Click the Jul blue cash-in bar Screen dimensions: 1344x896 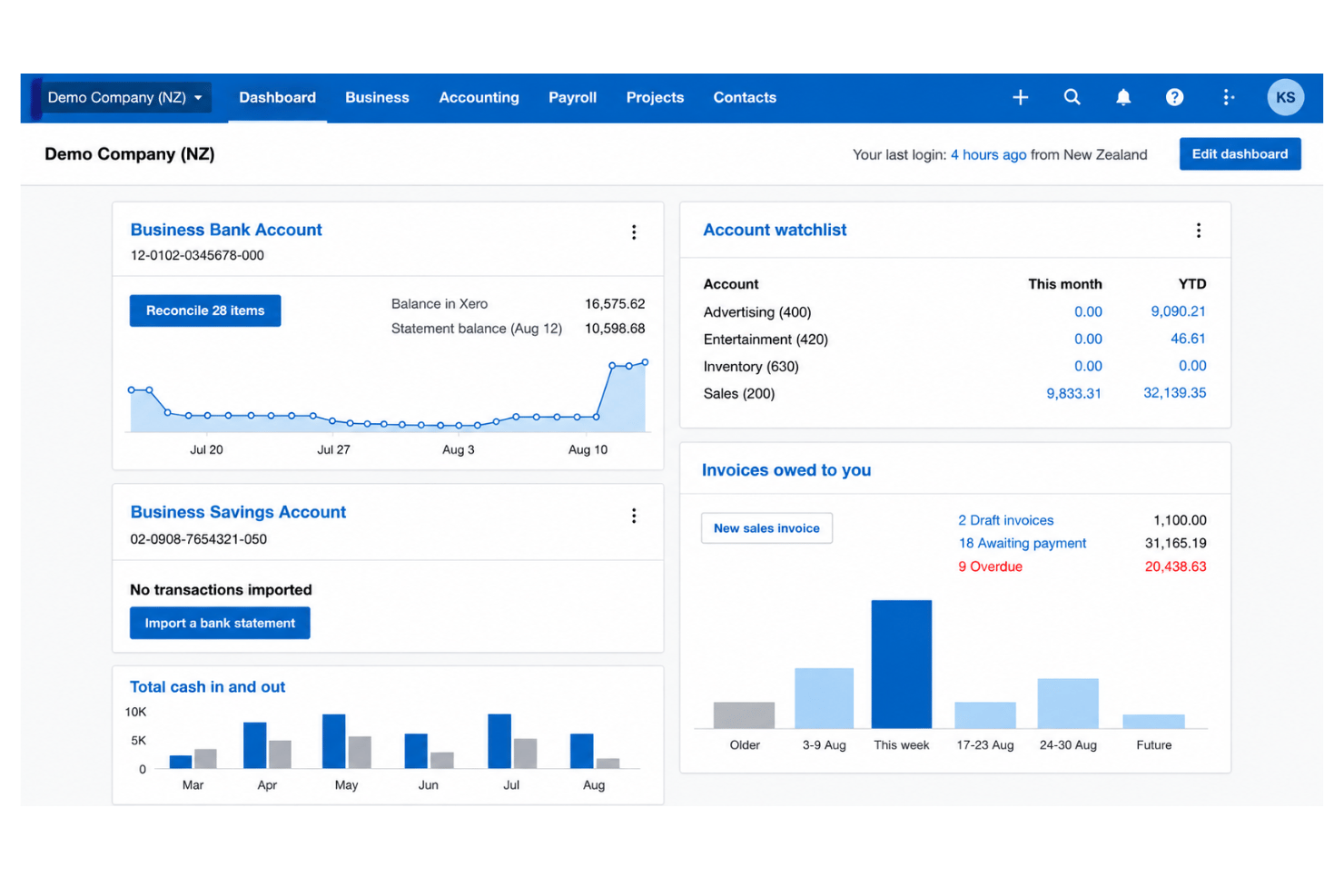(x=499, y=741)
